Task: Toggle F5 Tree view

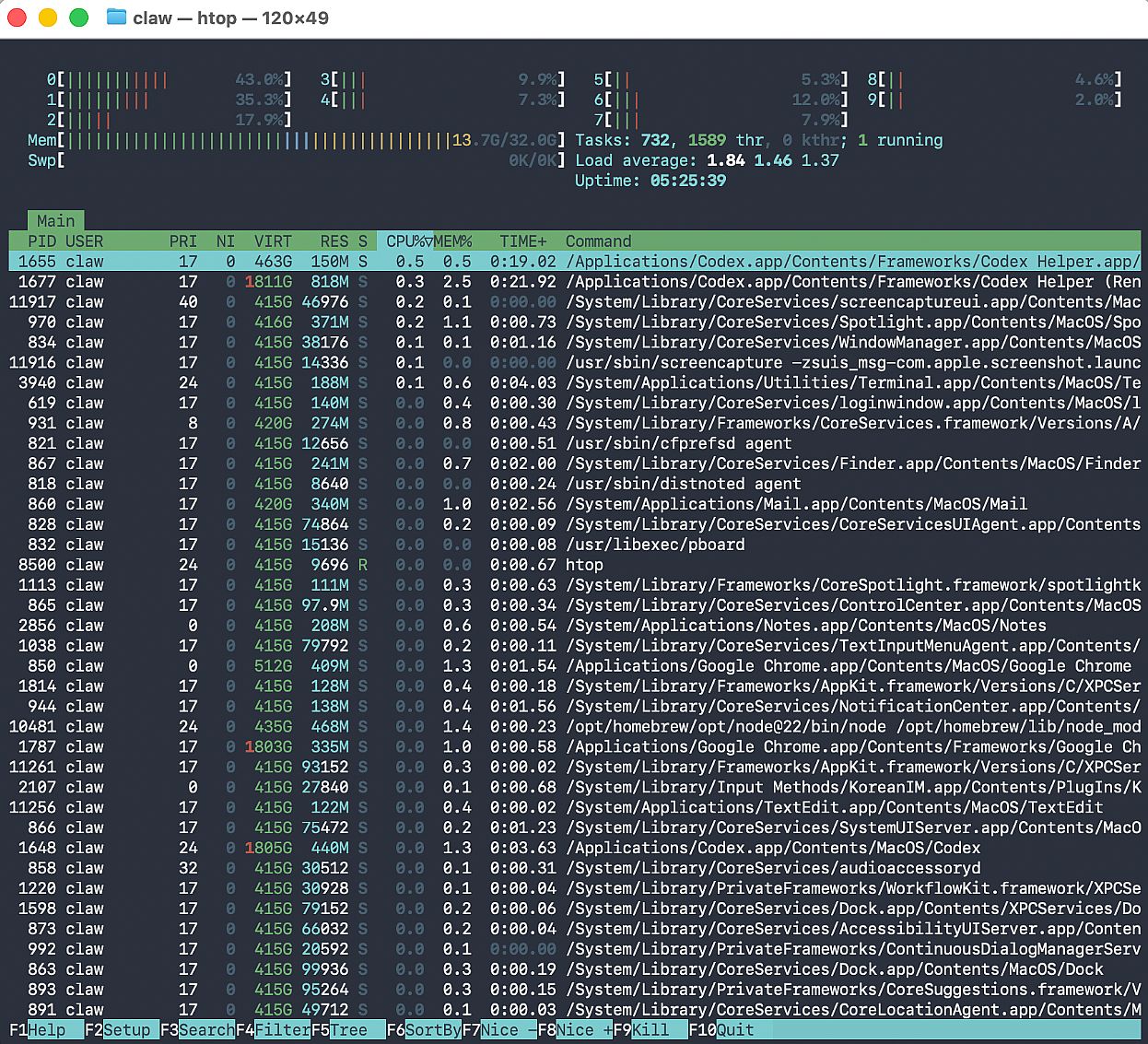Action: point(348,1030)
